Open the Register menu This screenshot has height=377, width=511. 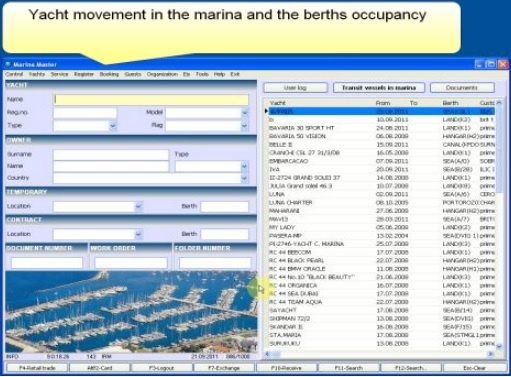[x=84, y=74]
